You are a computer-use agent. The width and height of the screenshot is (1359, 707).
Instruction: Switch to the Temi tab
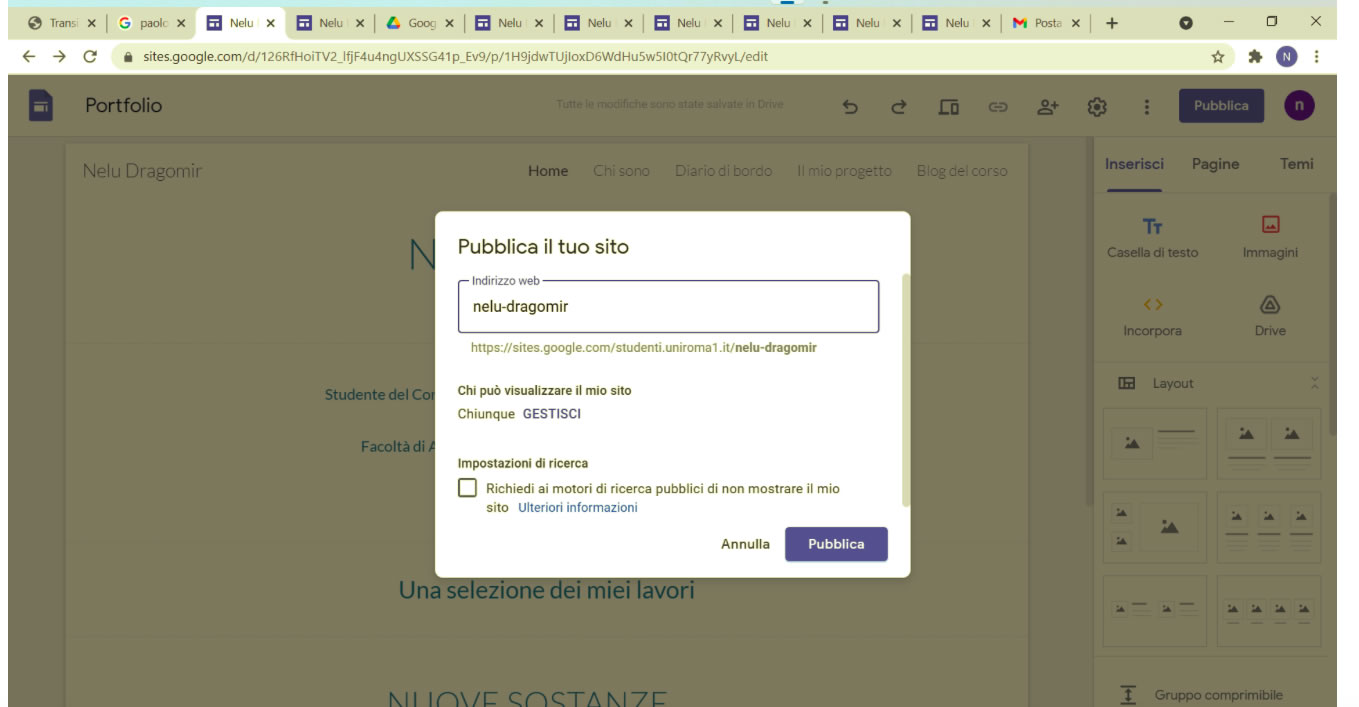point(1296,164)
